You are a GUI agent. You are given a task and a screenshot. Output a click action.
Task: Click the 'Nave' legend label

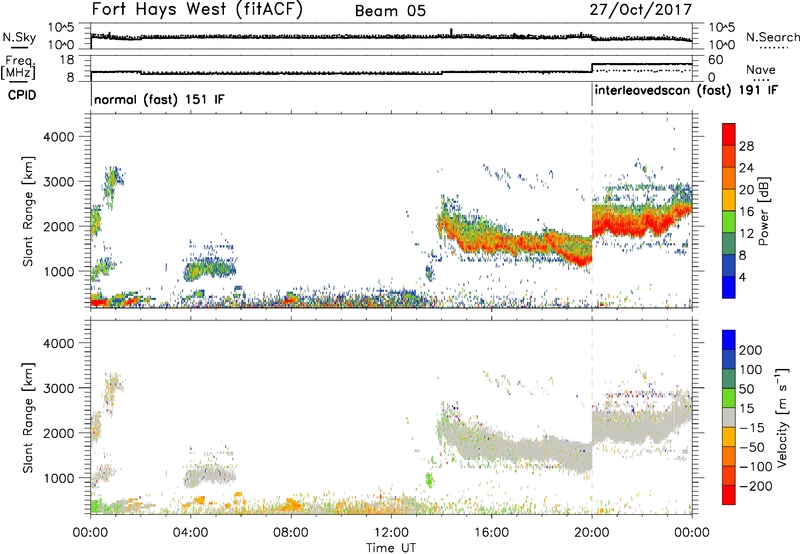tap(761, 69)
